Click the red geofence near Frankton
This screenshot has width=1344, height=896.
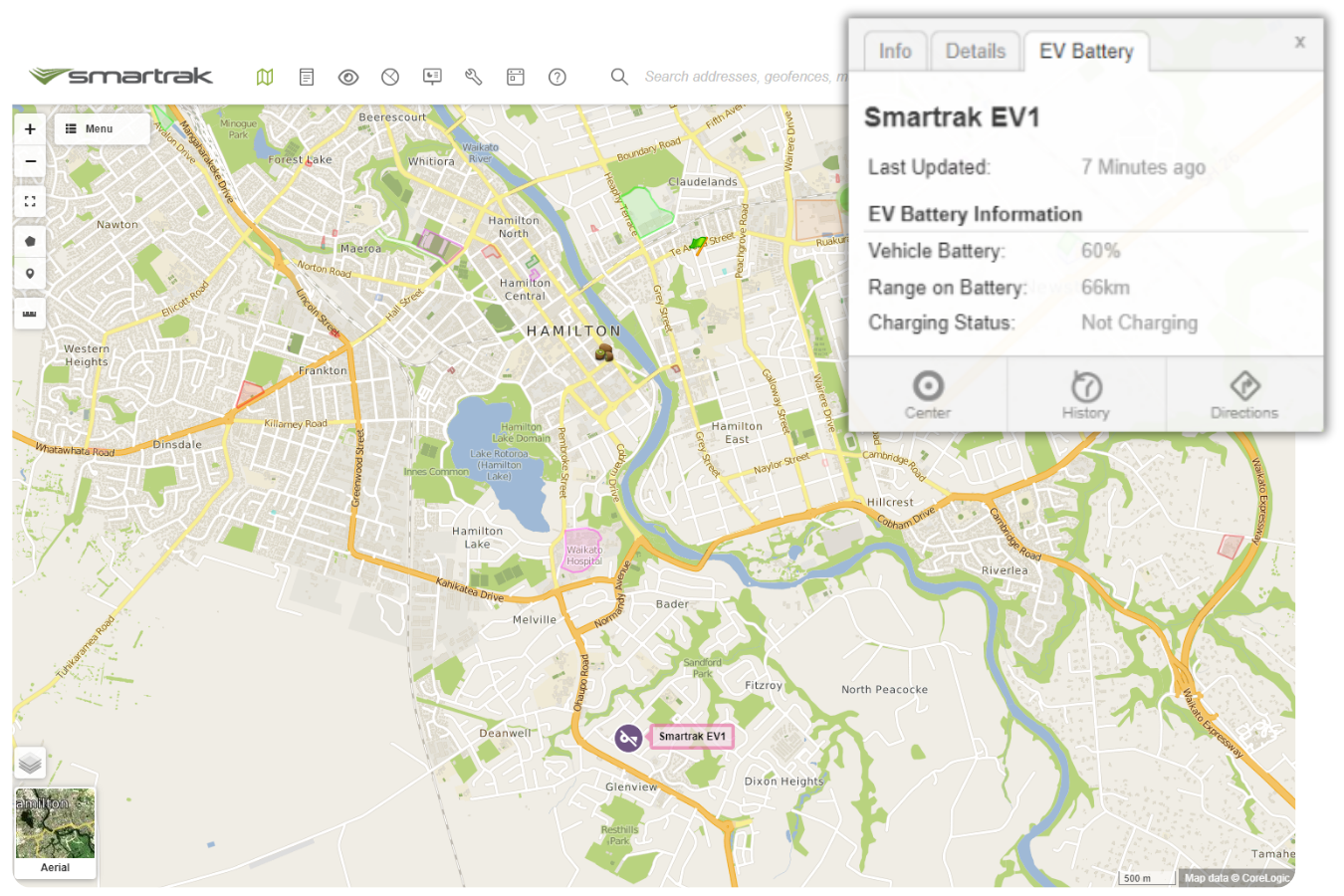point(249,394)
